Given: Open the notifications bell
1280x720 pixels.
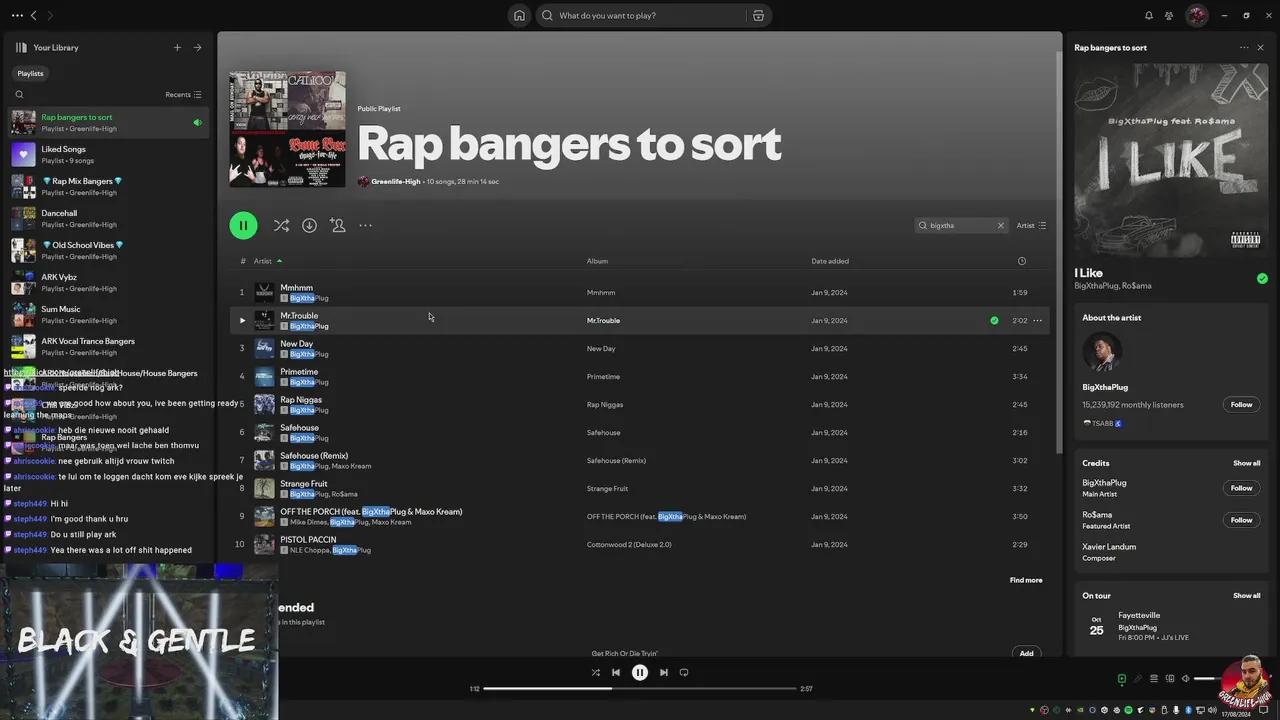Looking at the screenshot, I should point(1148,15).
